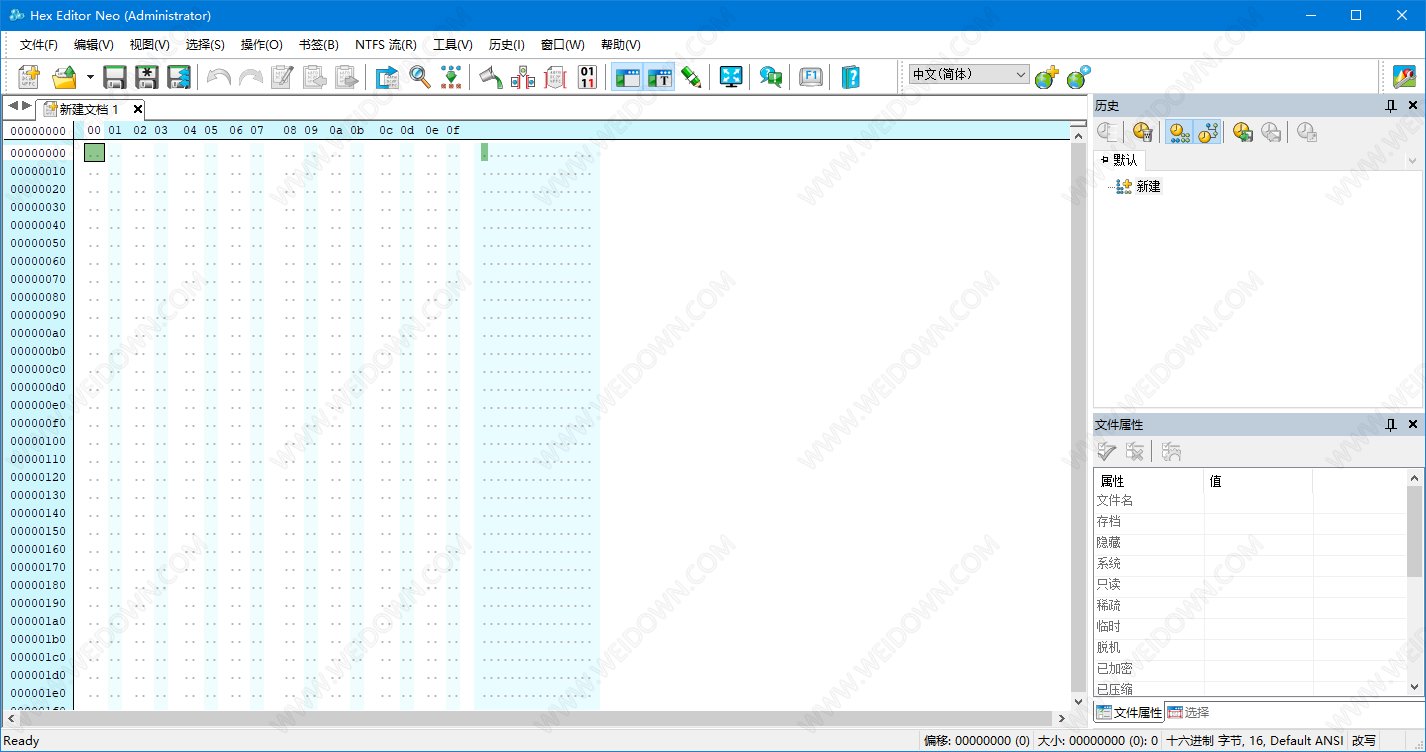Pin the 文件属性 panel

(1390, 425)
